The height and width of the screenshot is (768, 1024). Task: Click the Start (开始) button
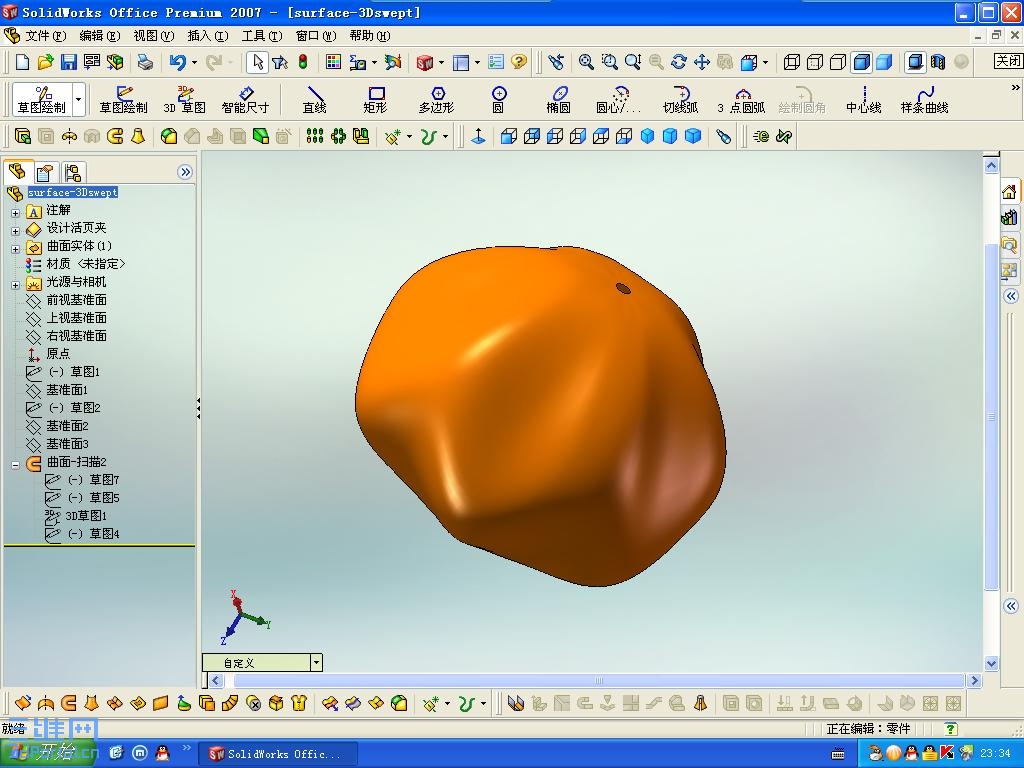pyautogui.click(x=49, y=753)
